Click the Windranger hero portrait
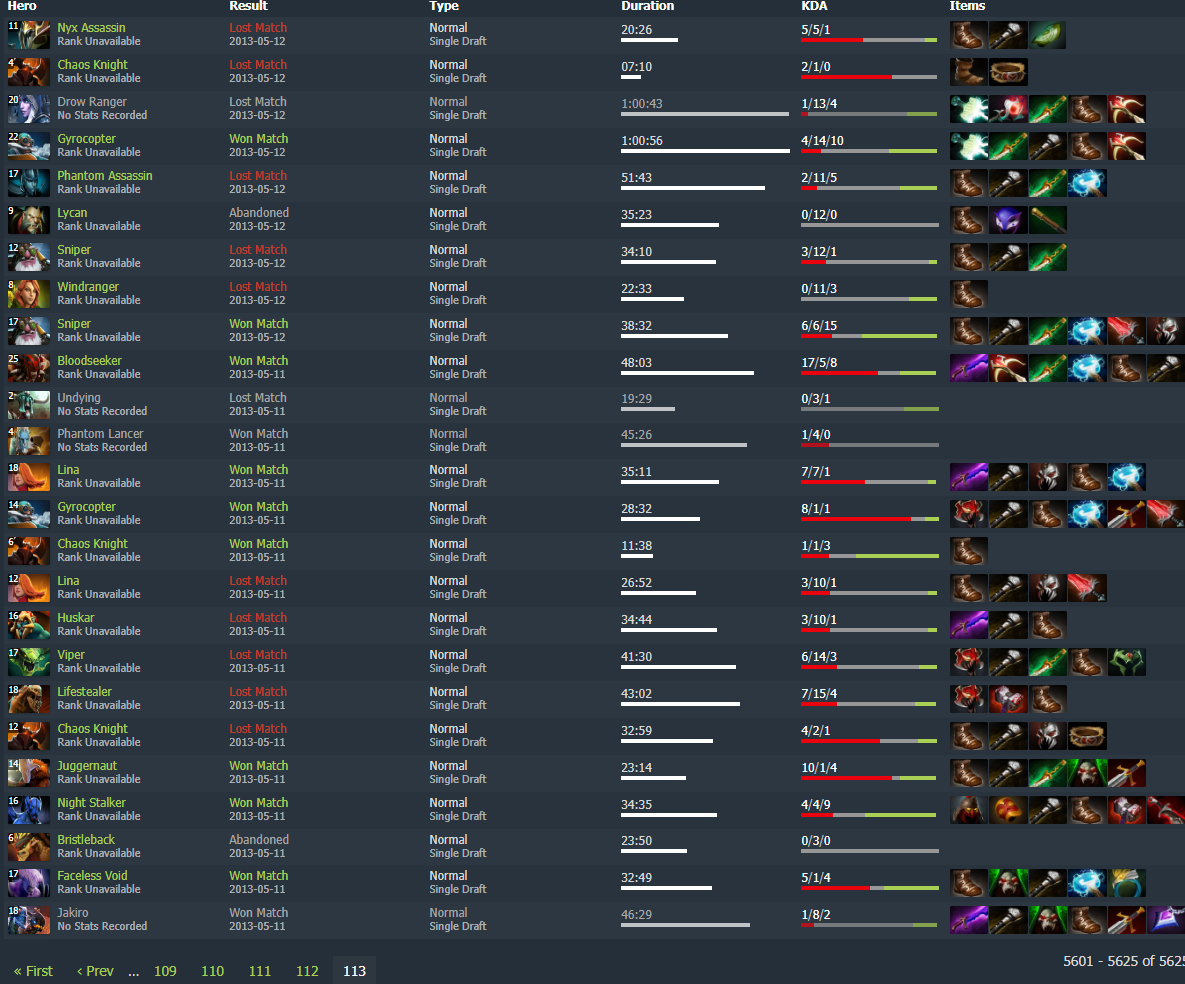The height and width of the screenshot is (984, 1185). [x=29, y=294]
